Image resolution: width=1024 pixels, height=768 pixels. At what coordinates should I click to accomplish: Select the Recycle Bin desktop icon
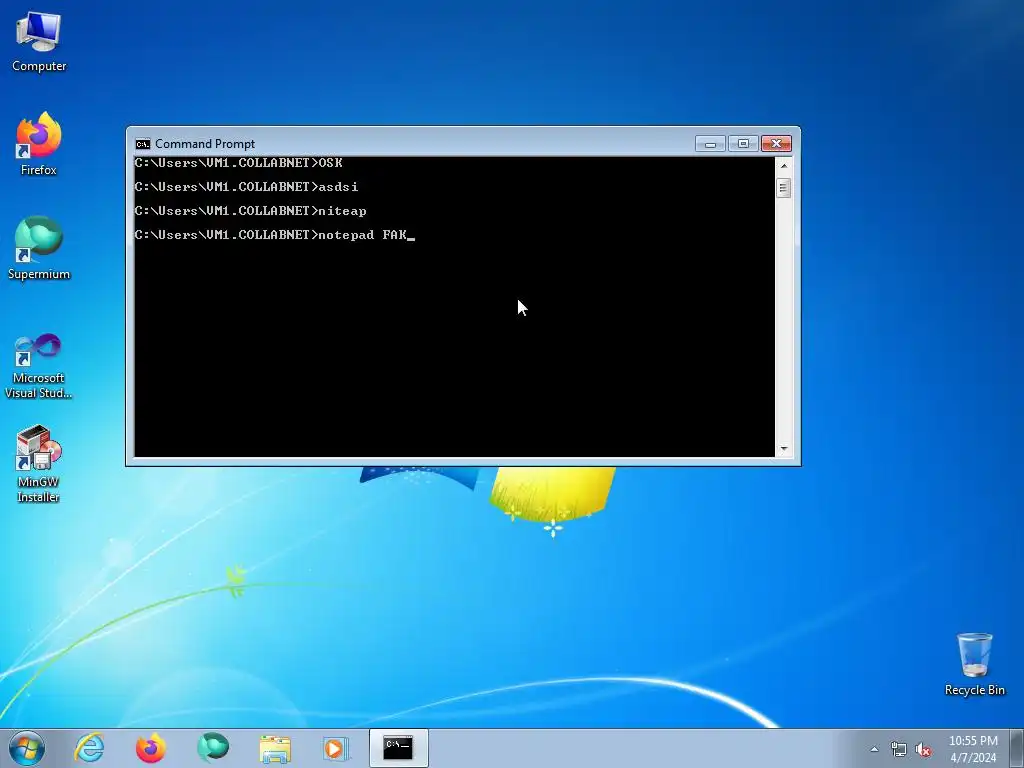pos(974,664)
